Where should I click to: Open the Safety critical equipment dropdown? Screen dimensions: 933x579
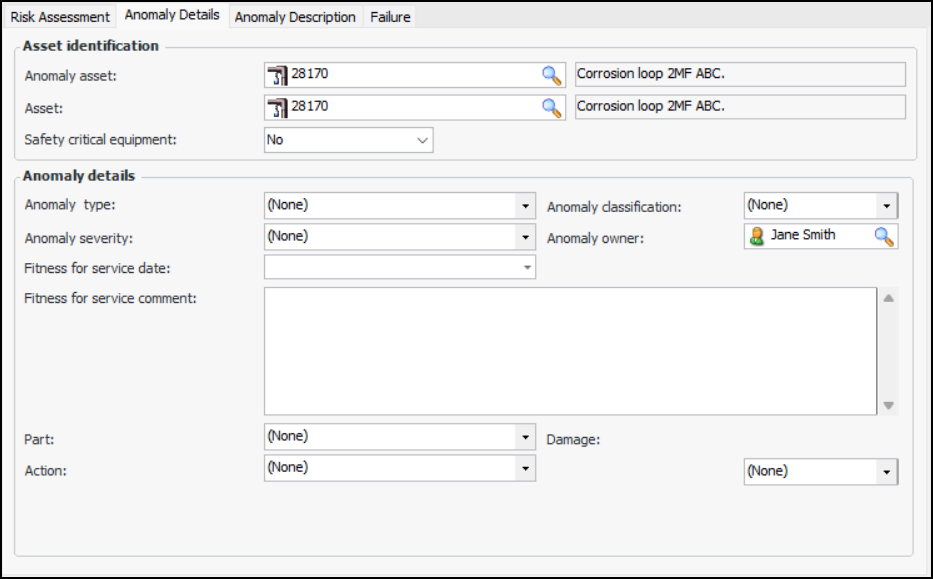pyautogui.click(x=422, y=140)
